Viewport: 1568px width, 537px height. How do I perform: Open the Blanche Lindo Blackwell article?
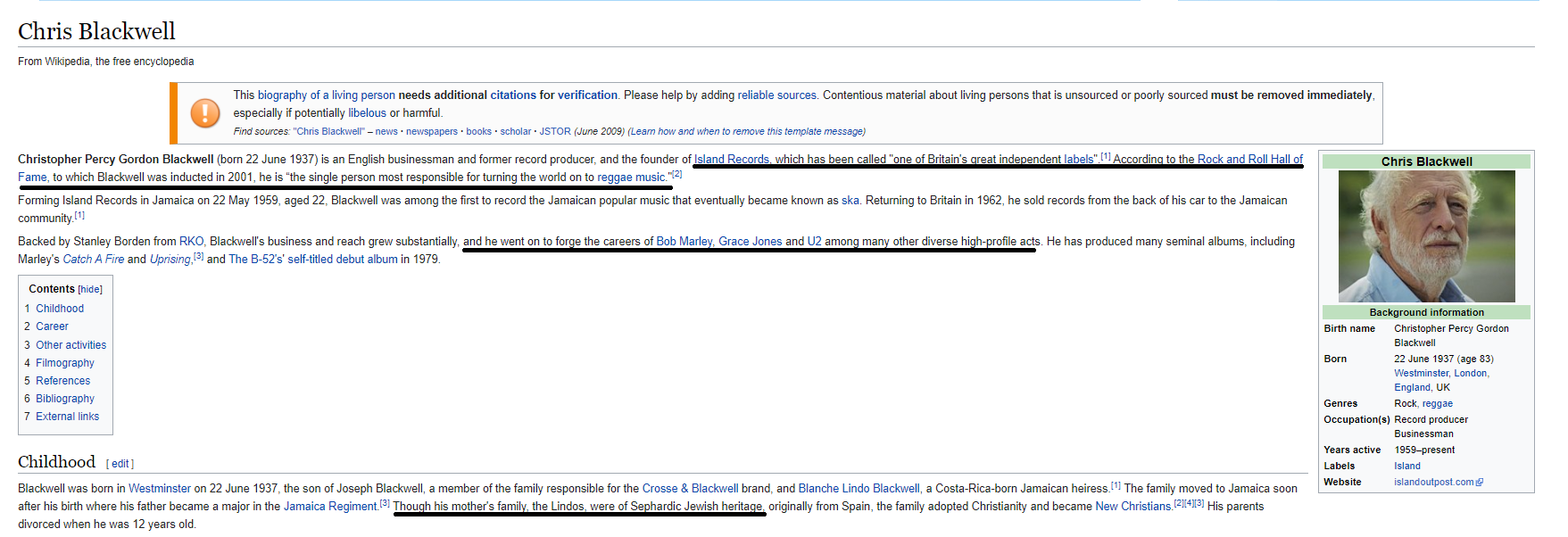tap(859, 489)
